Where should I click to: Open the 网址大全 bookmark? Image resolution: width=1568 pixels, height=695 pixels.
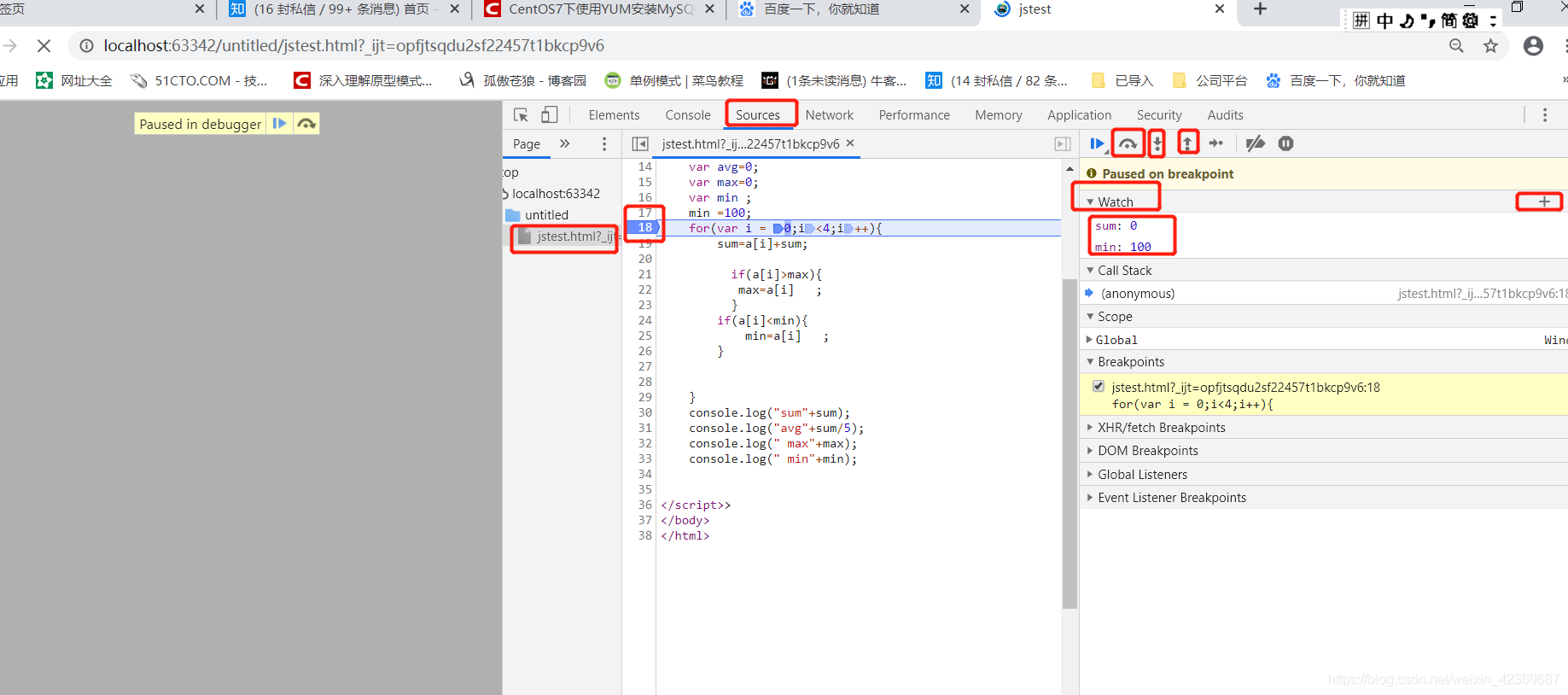(x=74, y=80)
